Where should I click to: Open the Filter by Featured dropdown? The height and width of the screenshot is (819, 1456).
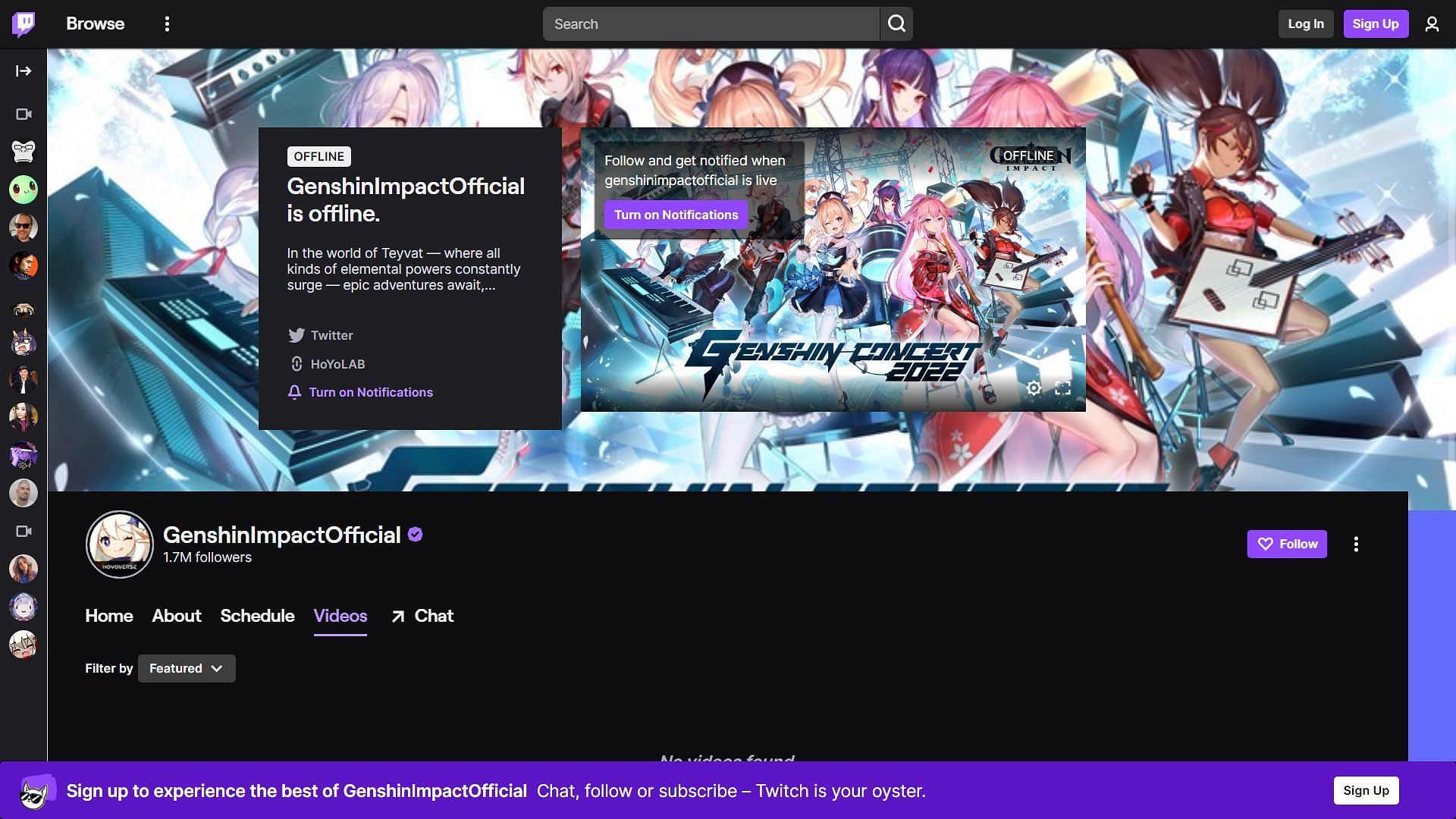click(187, 669)
